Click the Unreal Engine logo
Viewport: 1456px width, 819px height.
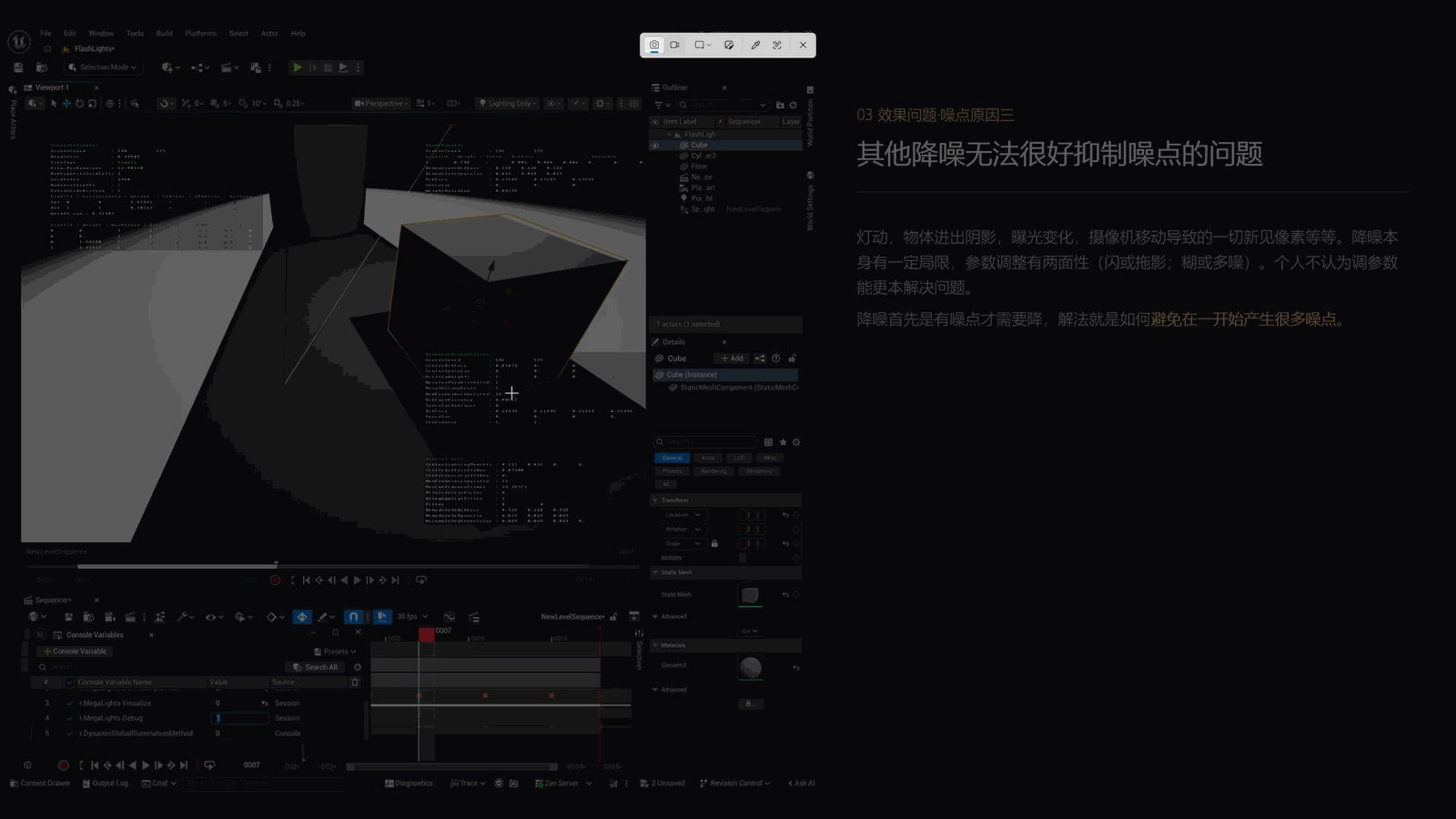(x=18, y=42)
